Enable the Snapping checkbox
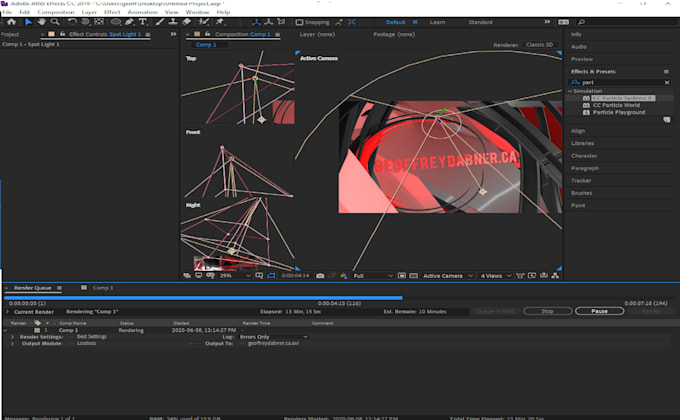680x420 pixels. pos(299,22)
